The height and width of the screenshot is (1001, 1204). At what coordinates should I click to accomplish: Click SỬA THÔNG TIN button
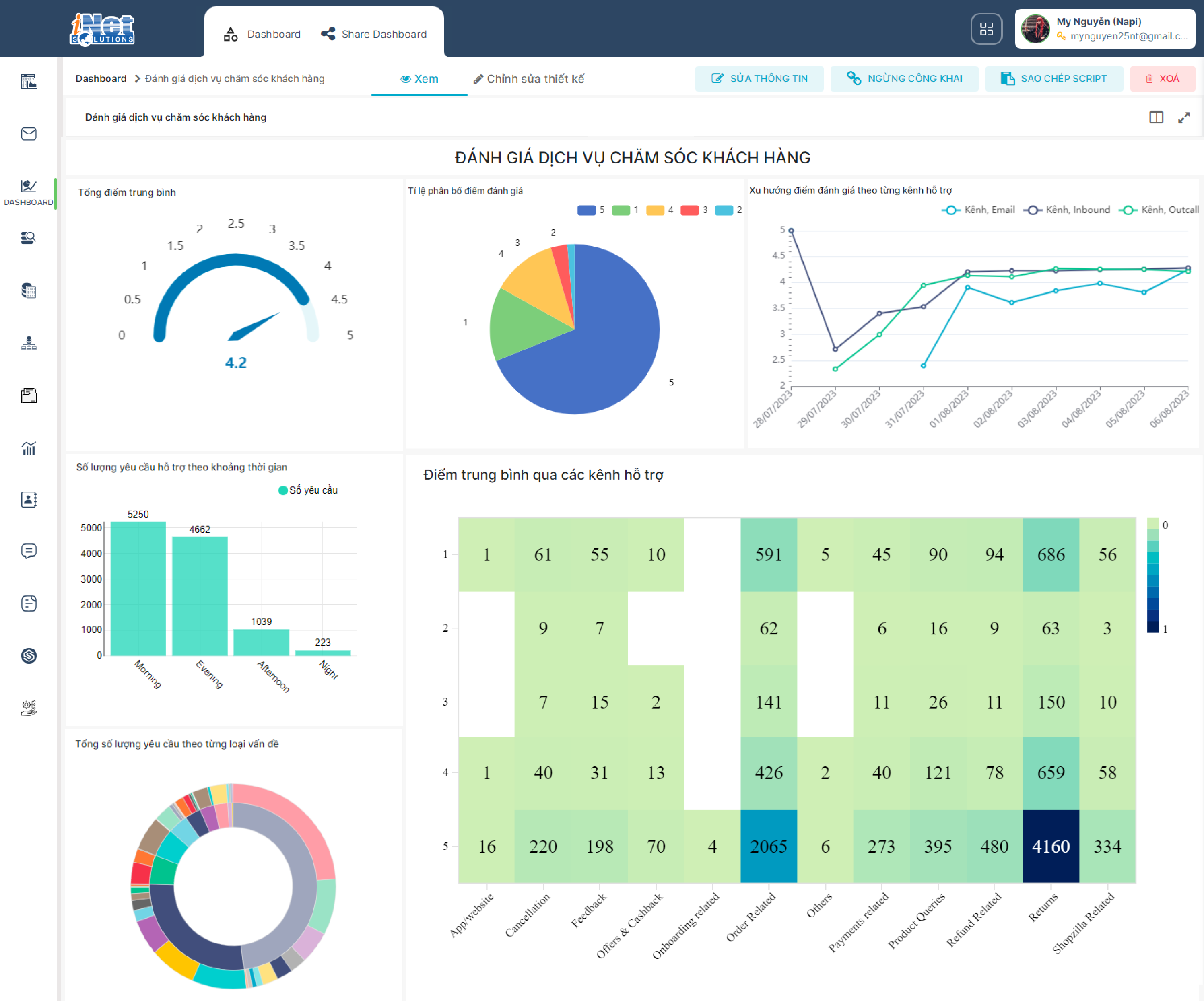(x=759, y=78)
